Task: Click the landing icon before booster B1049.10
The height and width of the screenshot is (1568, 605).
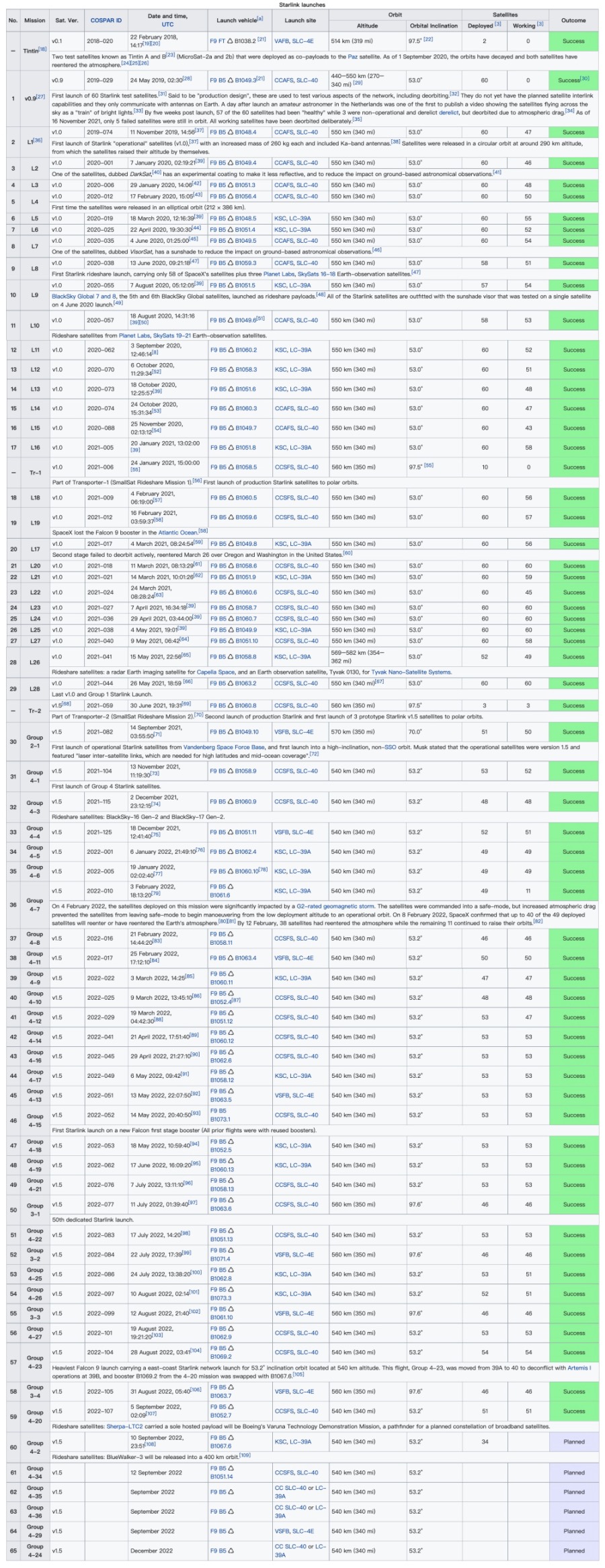Action: pyautogui.click(x=231, y=732)
